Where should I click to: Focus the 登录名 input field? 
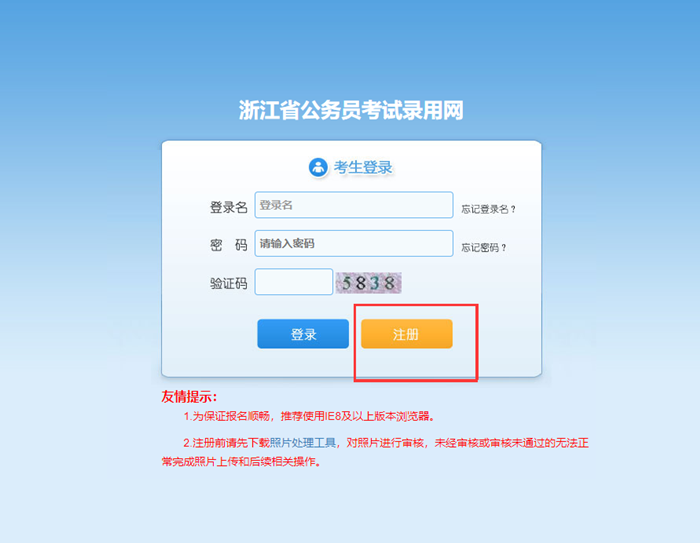click(x=354, y=205)
